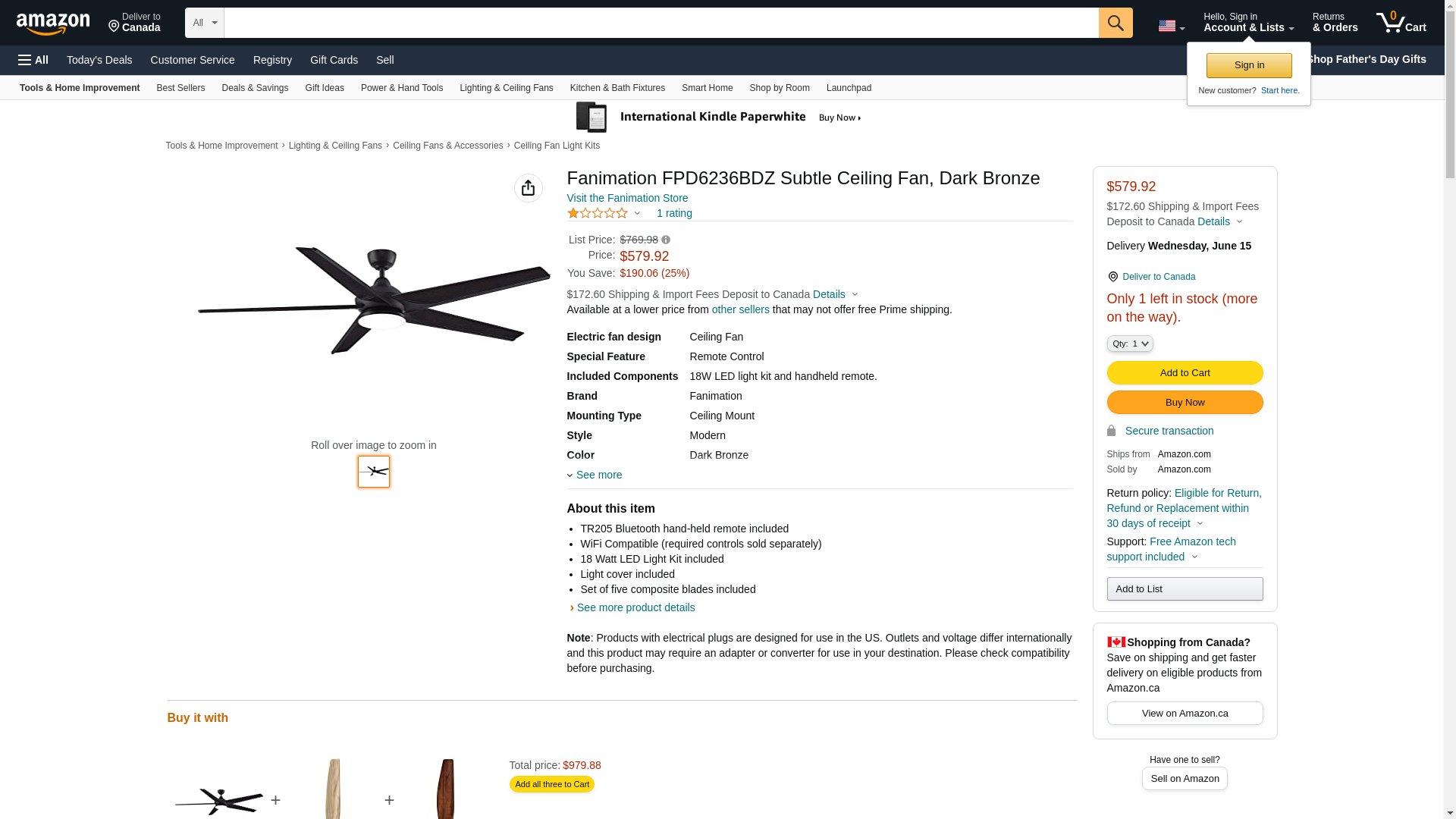Open the shopping cart

pyautogui.click(x=1401, y=23)
